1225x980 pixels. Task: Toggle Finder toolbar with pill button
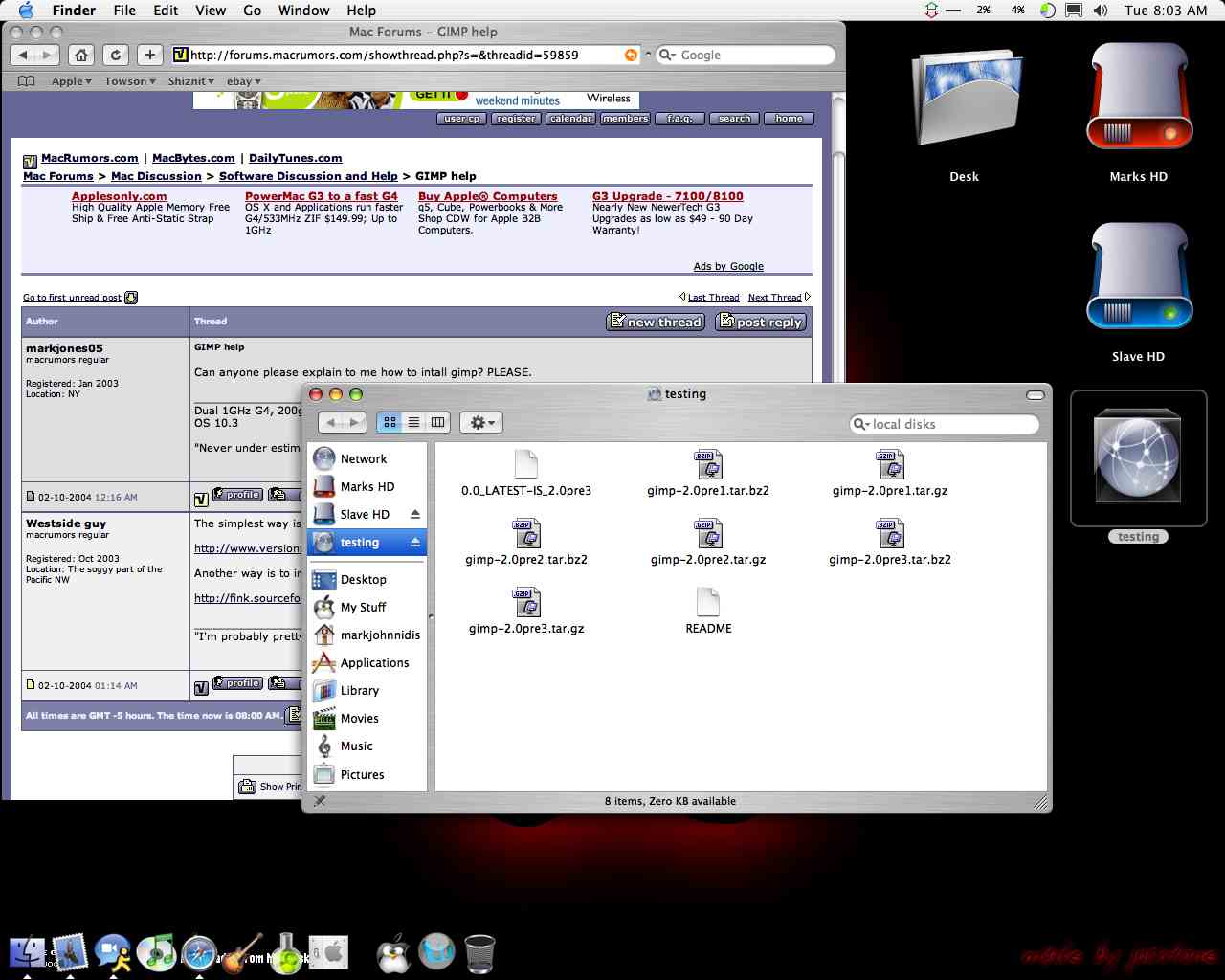coord(1035,394)
